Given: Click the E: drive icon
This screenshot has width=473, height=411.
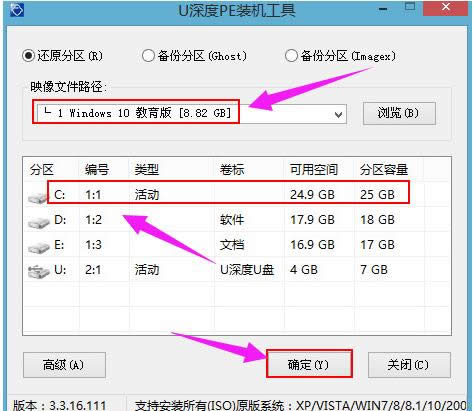Looking at the screenshot, I should 39,247.
